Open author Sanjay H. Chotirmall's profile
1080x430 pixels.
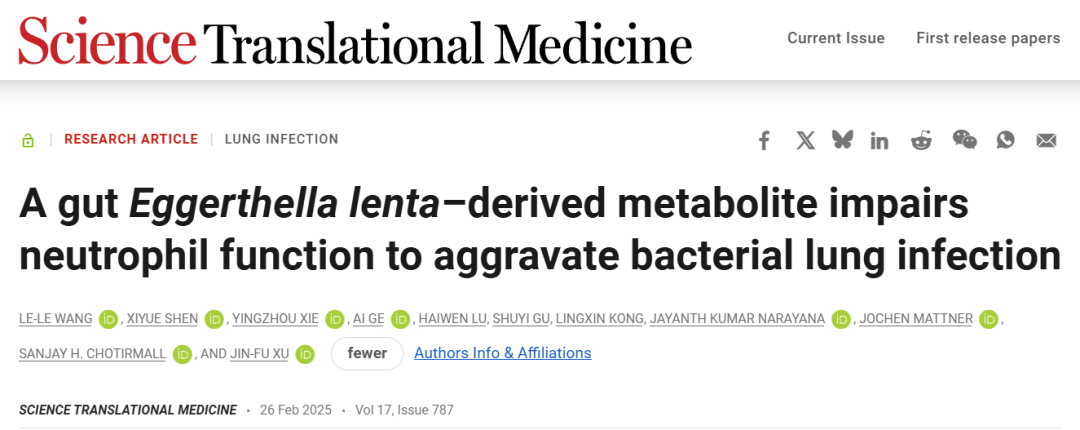92,354
